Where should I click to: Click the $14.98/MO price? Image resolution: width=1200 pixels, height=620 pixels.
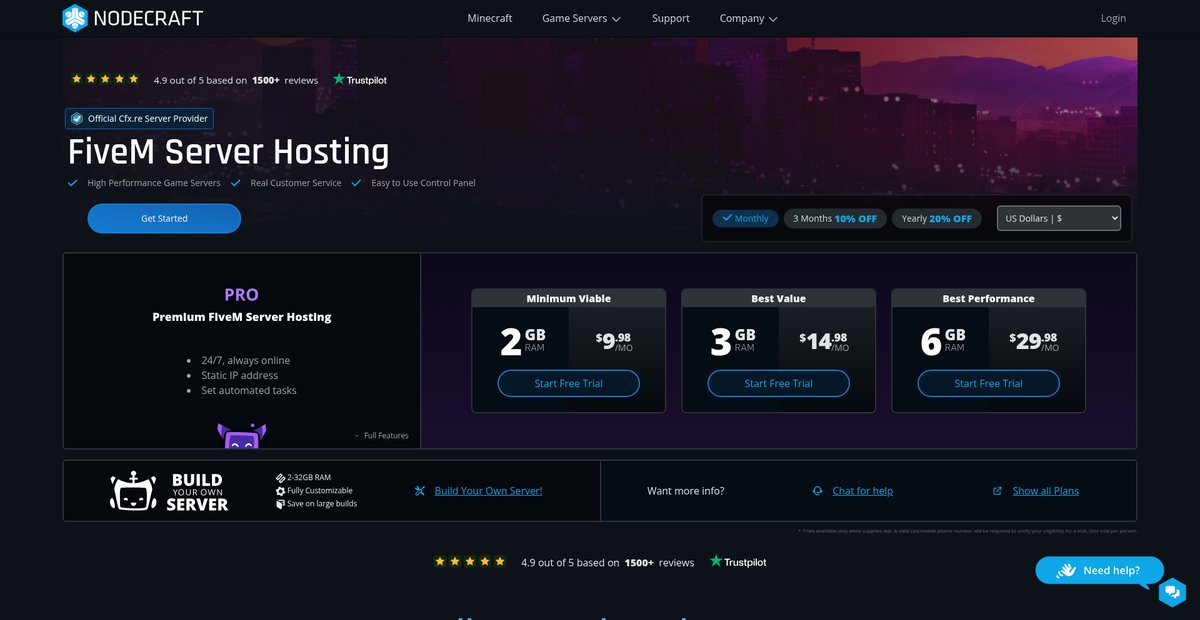[x=824, y=341]
